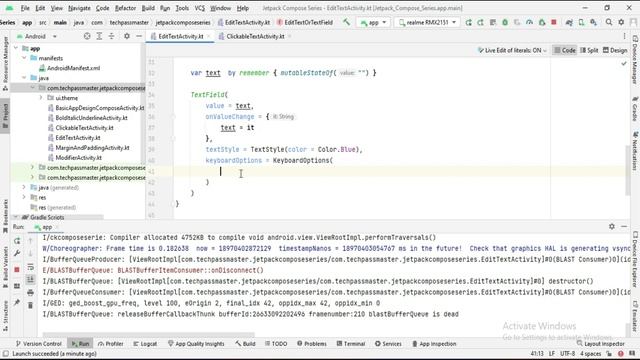This screenshot has width=640, height=360.
Task: Open the Terminal tool window
Action: point(351,344)
